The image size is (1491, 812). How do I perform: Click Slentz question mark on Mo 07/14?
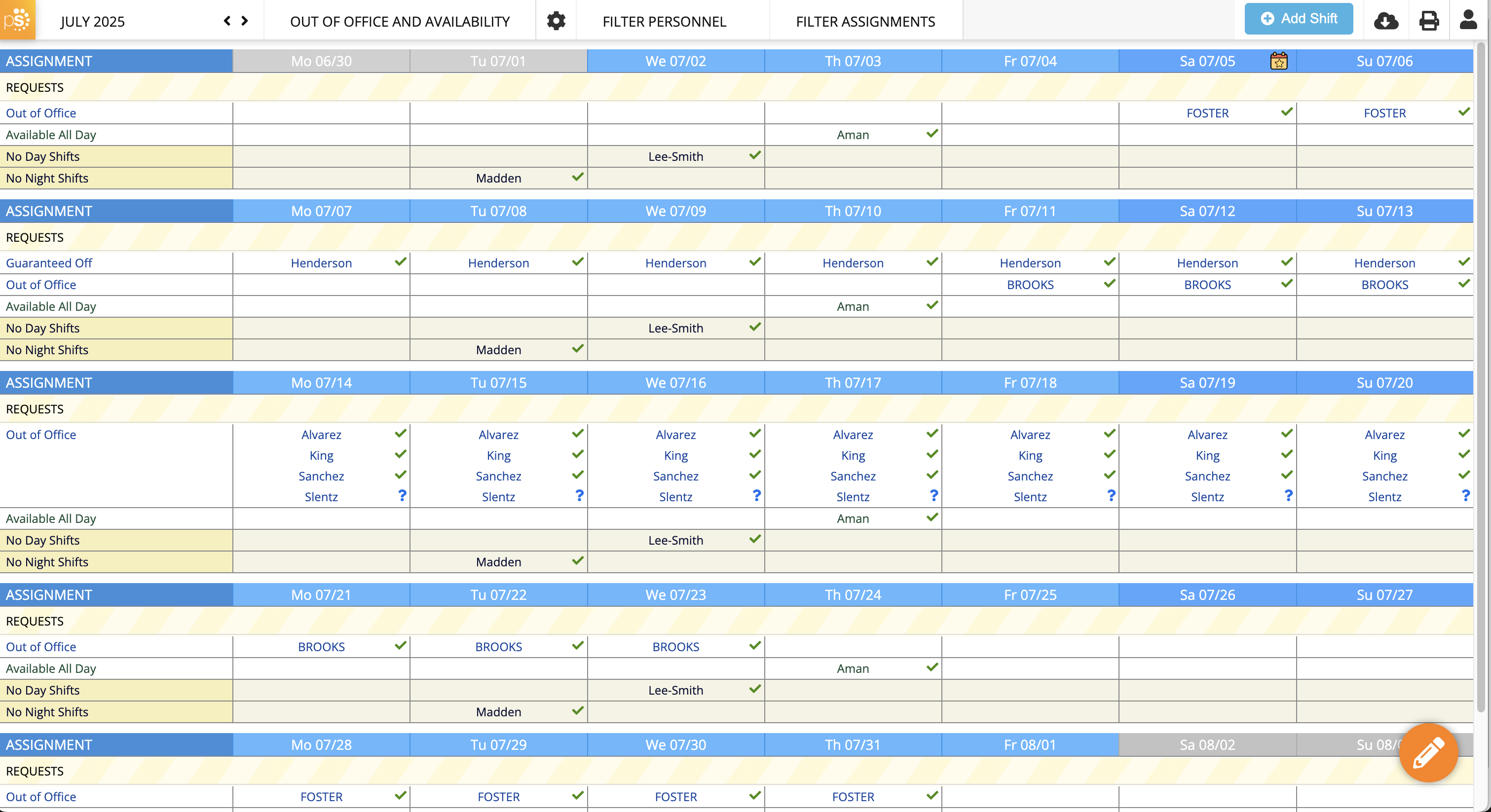(x=402, y=495)
